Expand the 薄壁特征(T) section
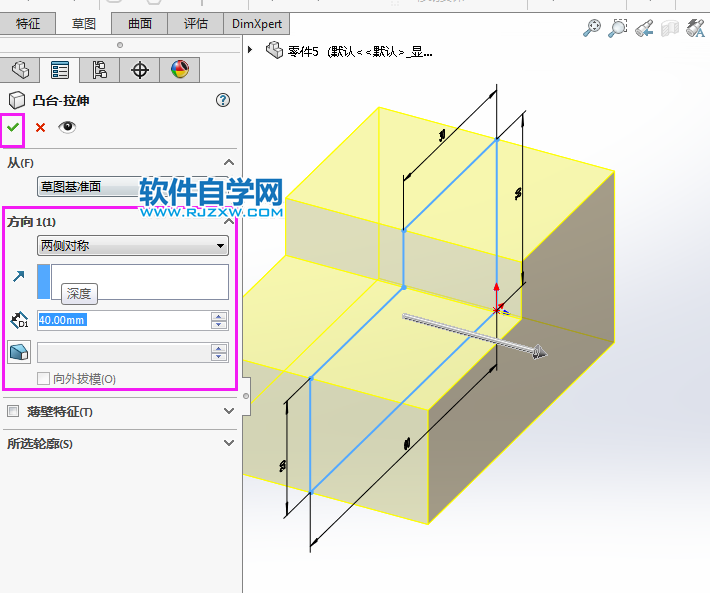 pos(229,411)
